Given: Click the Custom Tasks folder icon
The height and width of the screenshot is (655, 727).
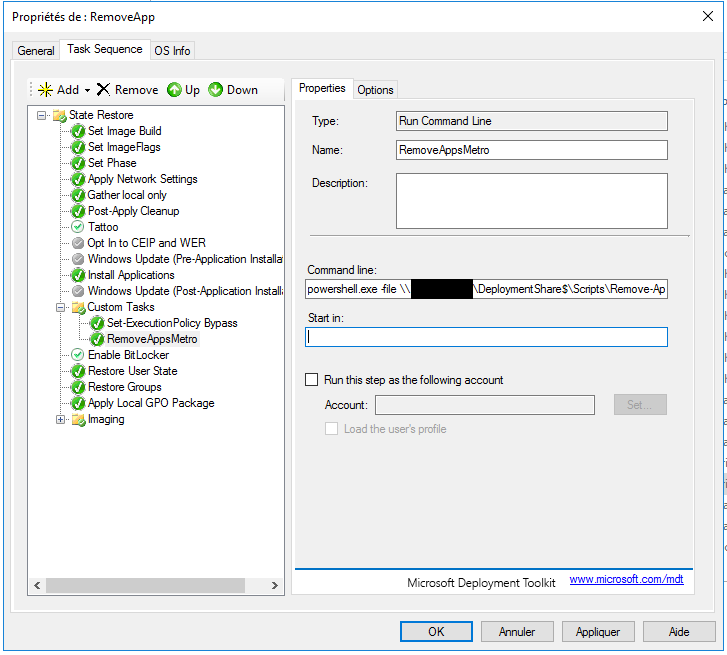Looking at the screenshot, I should 78,307.
